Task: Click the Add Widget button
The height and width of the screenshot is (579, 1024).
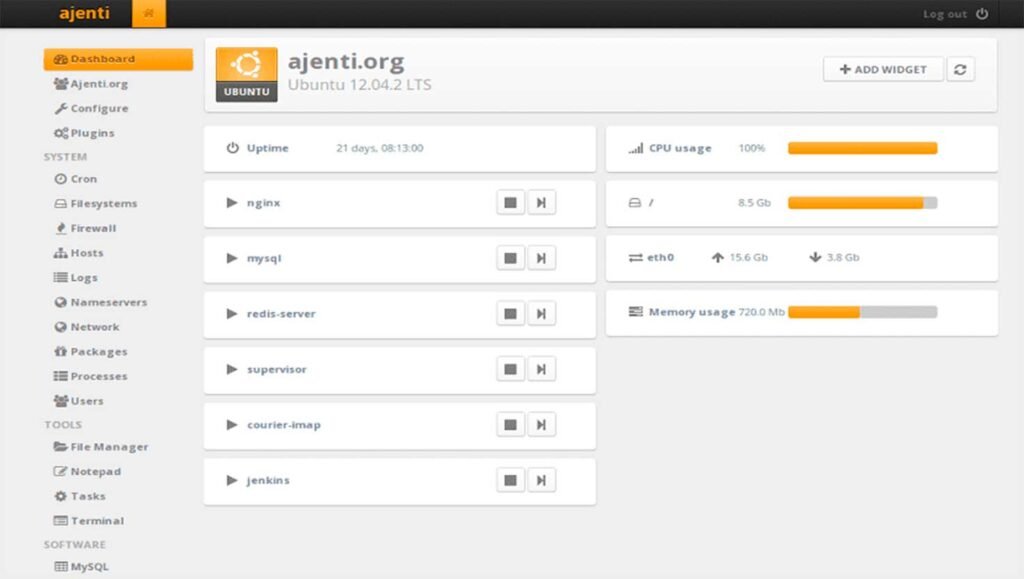Action: [883, 69]
